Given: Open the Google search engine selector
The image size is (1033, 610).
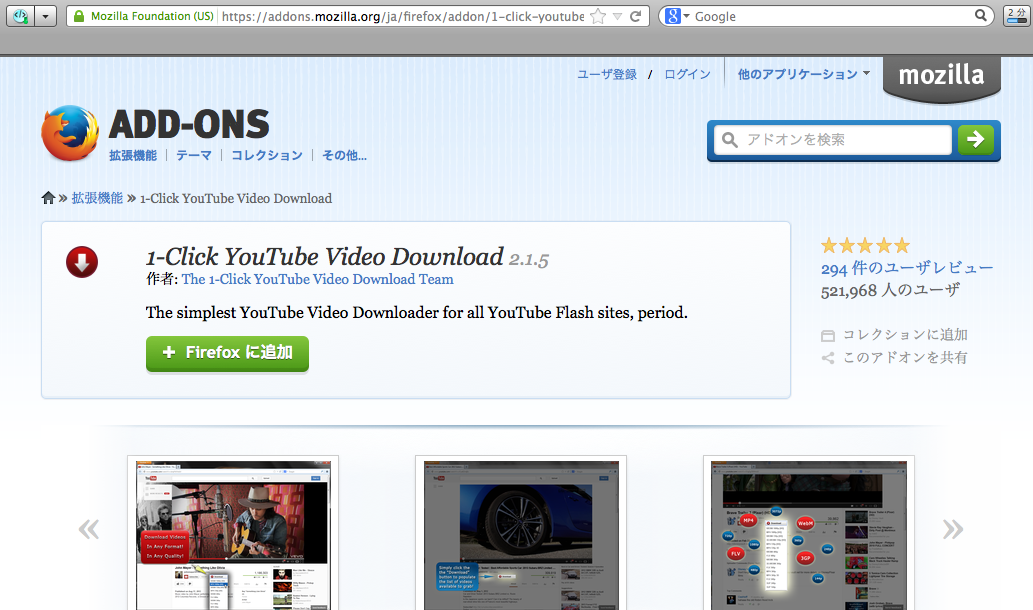Looking at the screenshot, I should [677, 16].
